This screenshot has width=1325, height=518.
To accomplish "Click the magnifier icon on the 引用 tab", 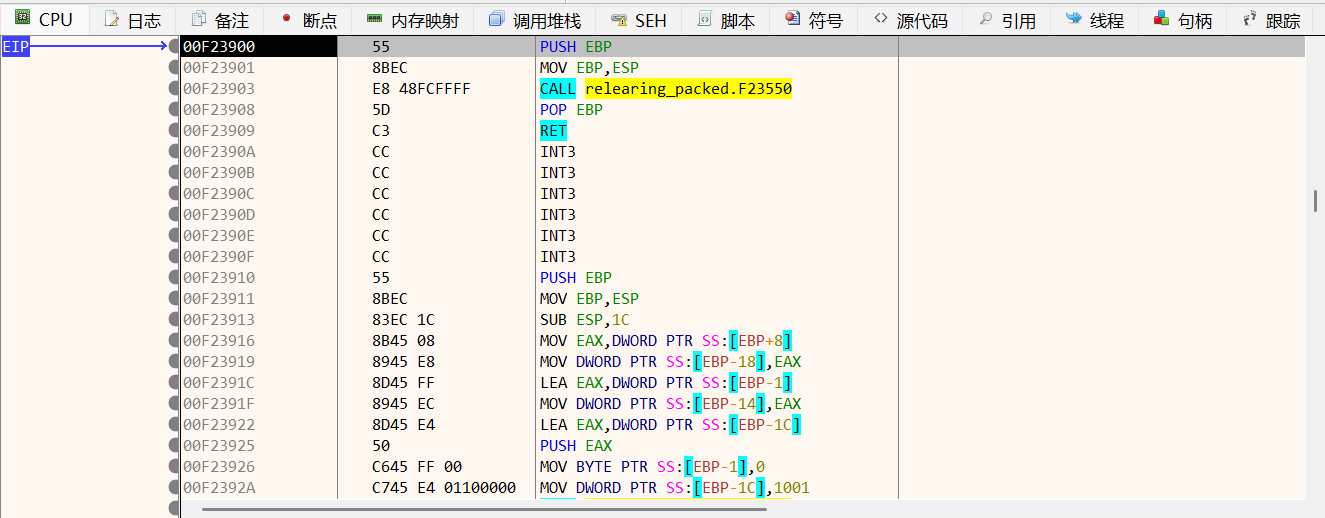I will tap(985, 19).
